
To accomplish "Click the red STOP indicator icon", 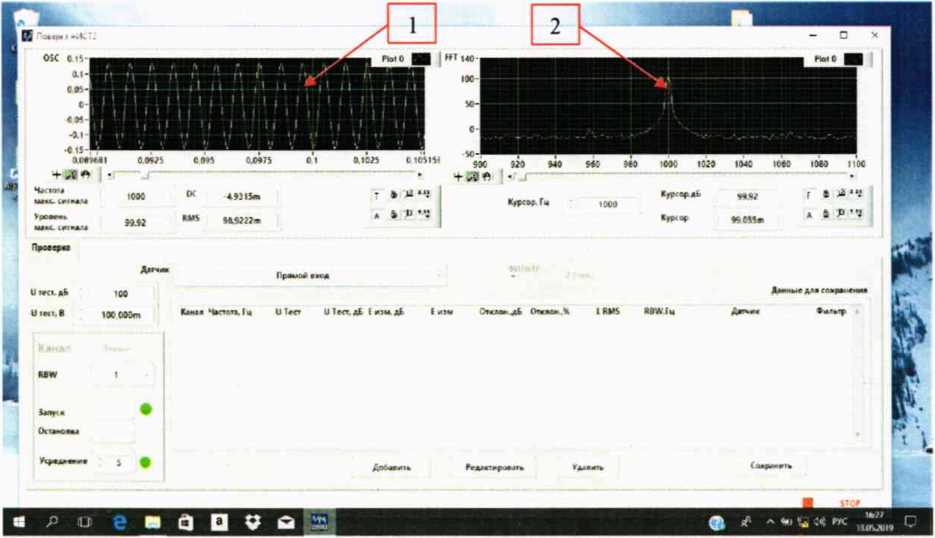I will 807,504.
